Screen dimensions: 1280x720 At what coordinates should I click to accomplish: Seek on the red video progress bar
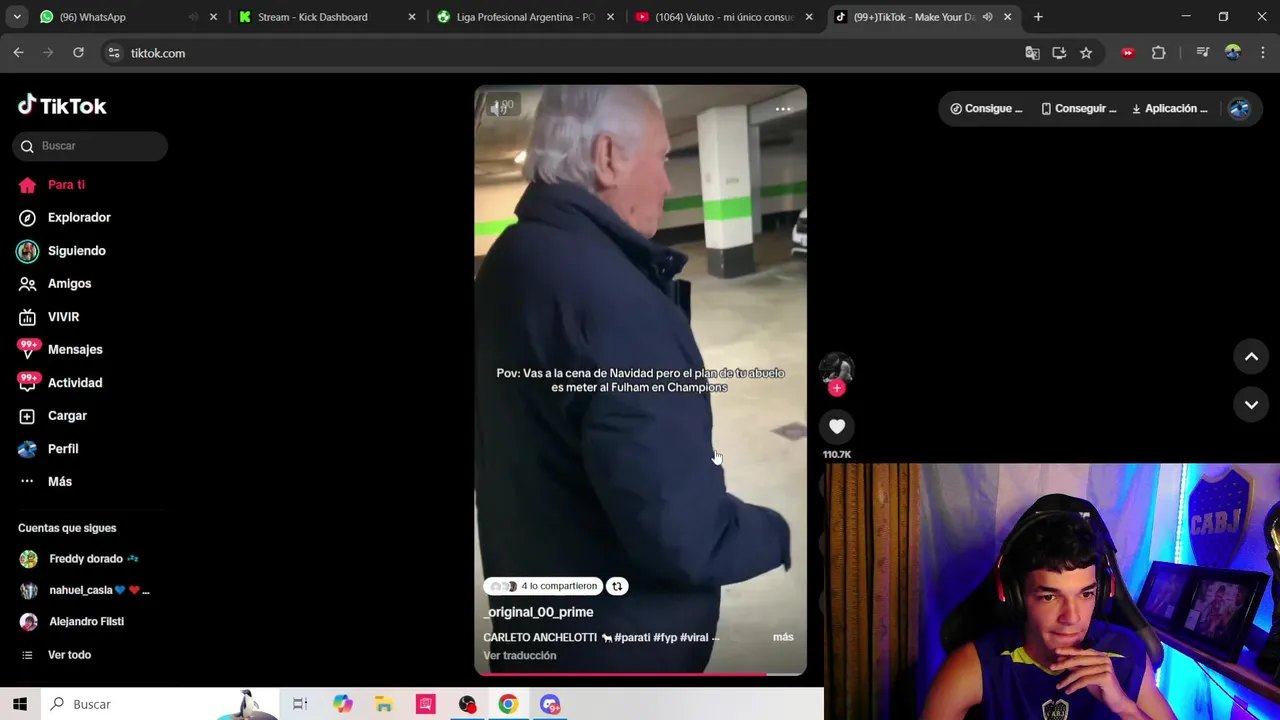[640, 674]
